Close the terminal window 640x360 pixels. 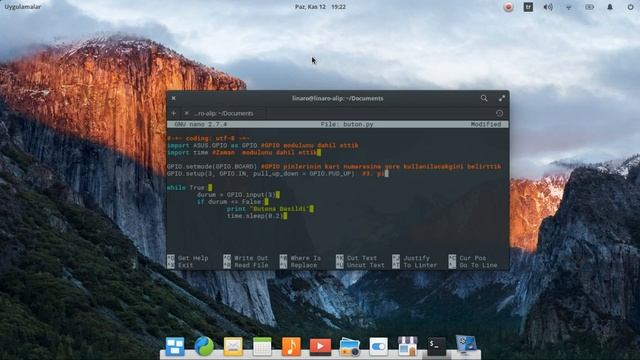tap(173, 98)
